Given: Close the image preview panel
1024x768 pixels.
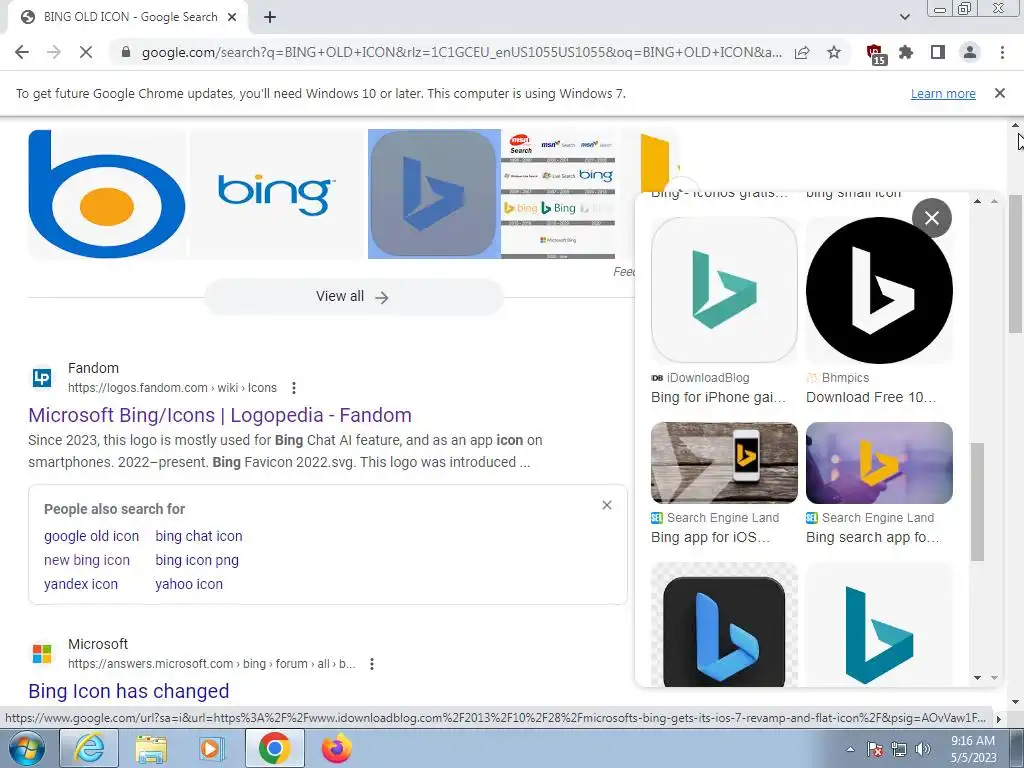Looking at the screenshot, I should tap(932, 217).
